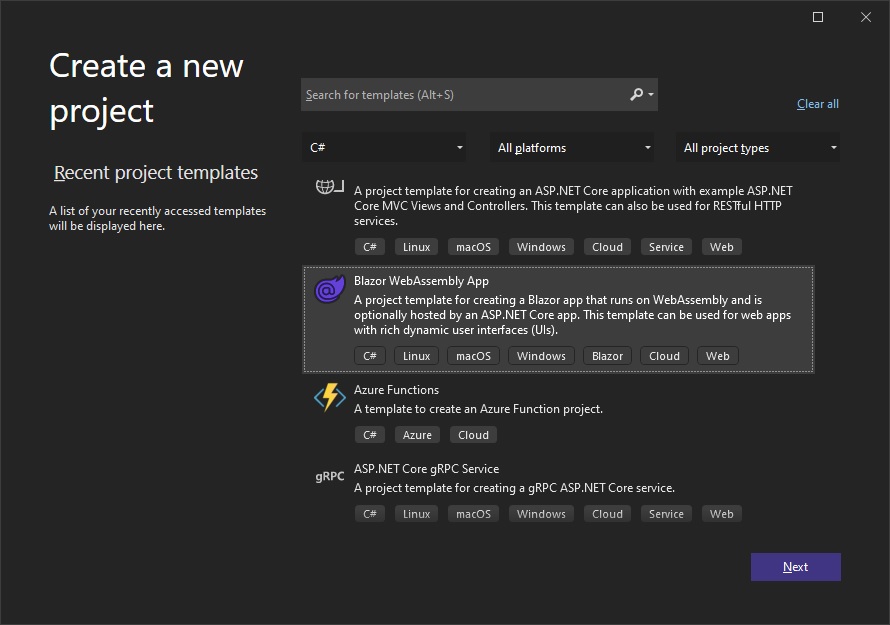Click the Azure tag under Azure Functions
The image size is (890, 625).
pyautogui.click(x=417, y=434)
